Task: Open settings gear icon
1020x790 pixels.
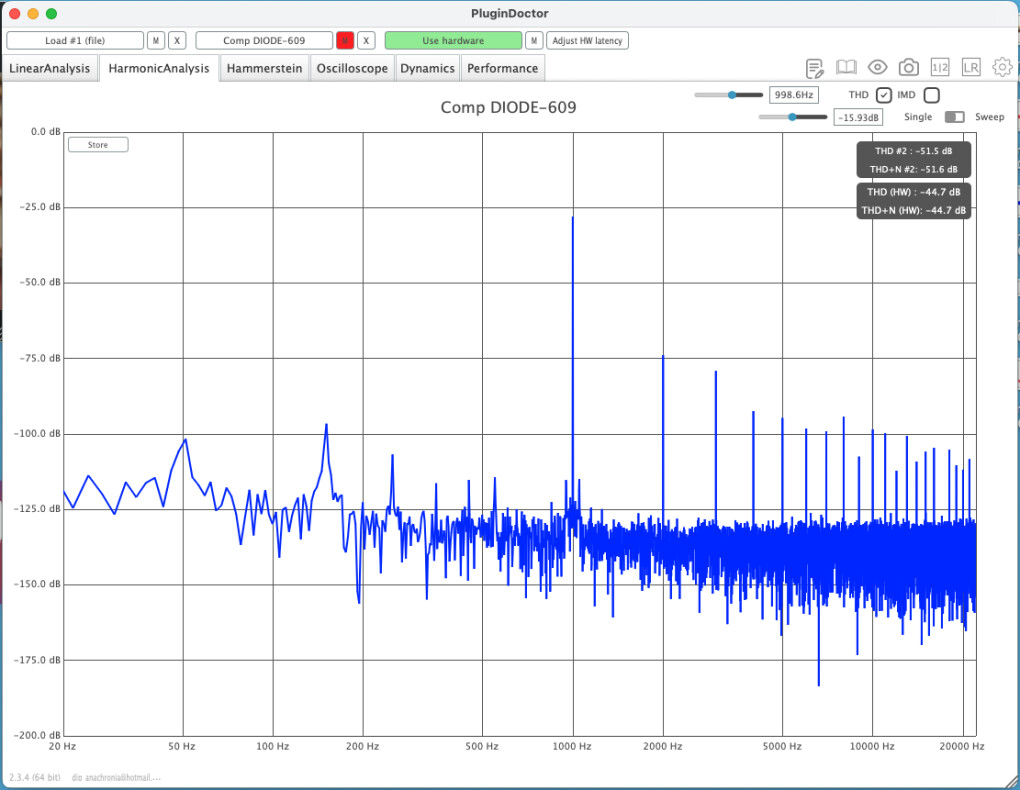Action: tap(1002, 68)
